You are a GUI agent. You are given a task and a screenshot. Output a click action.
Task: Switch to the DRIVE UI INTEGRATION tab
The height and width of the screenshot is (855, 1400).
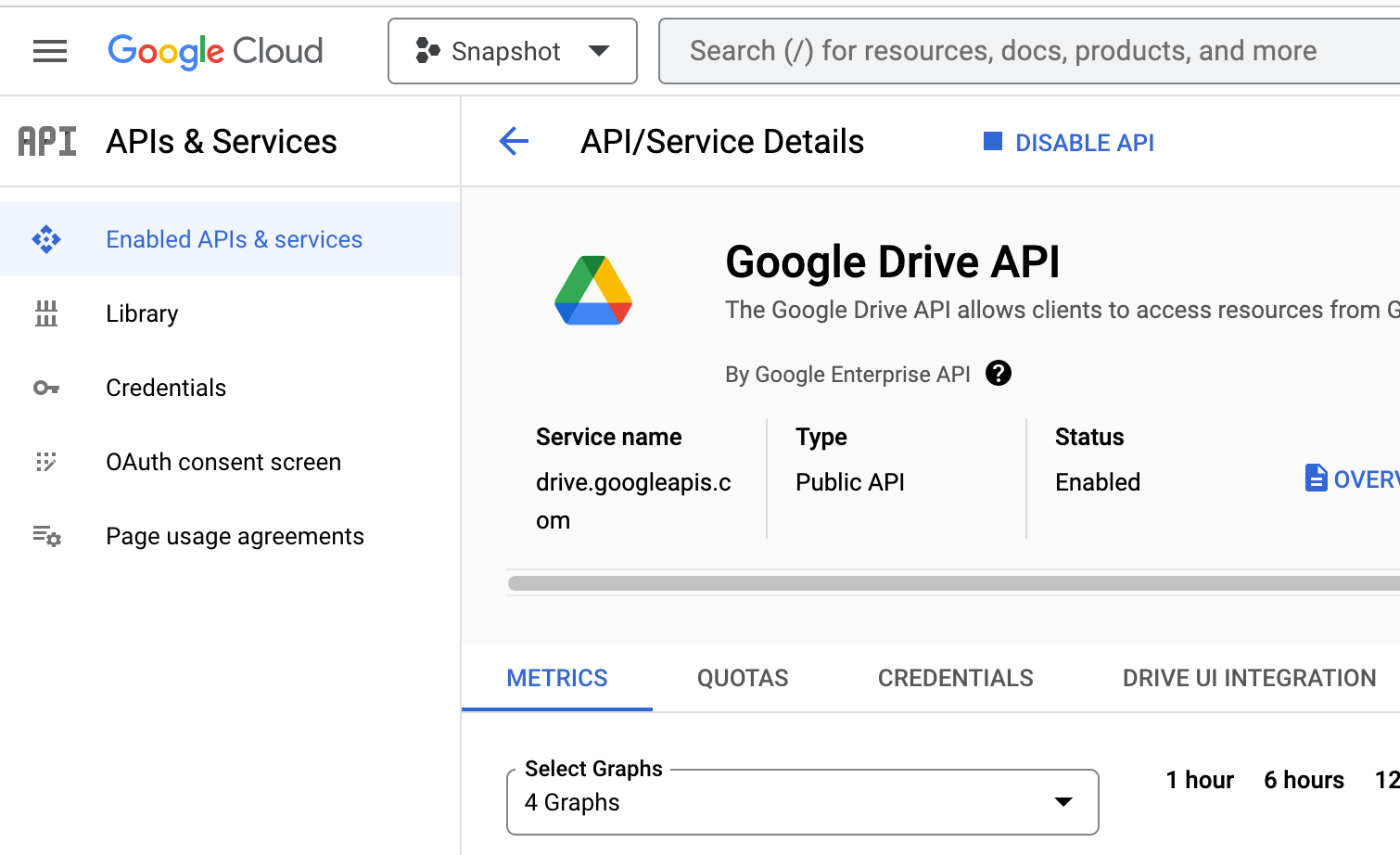tap(1249, 678)
